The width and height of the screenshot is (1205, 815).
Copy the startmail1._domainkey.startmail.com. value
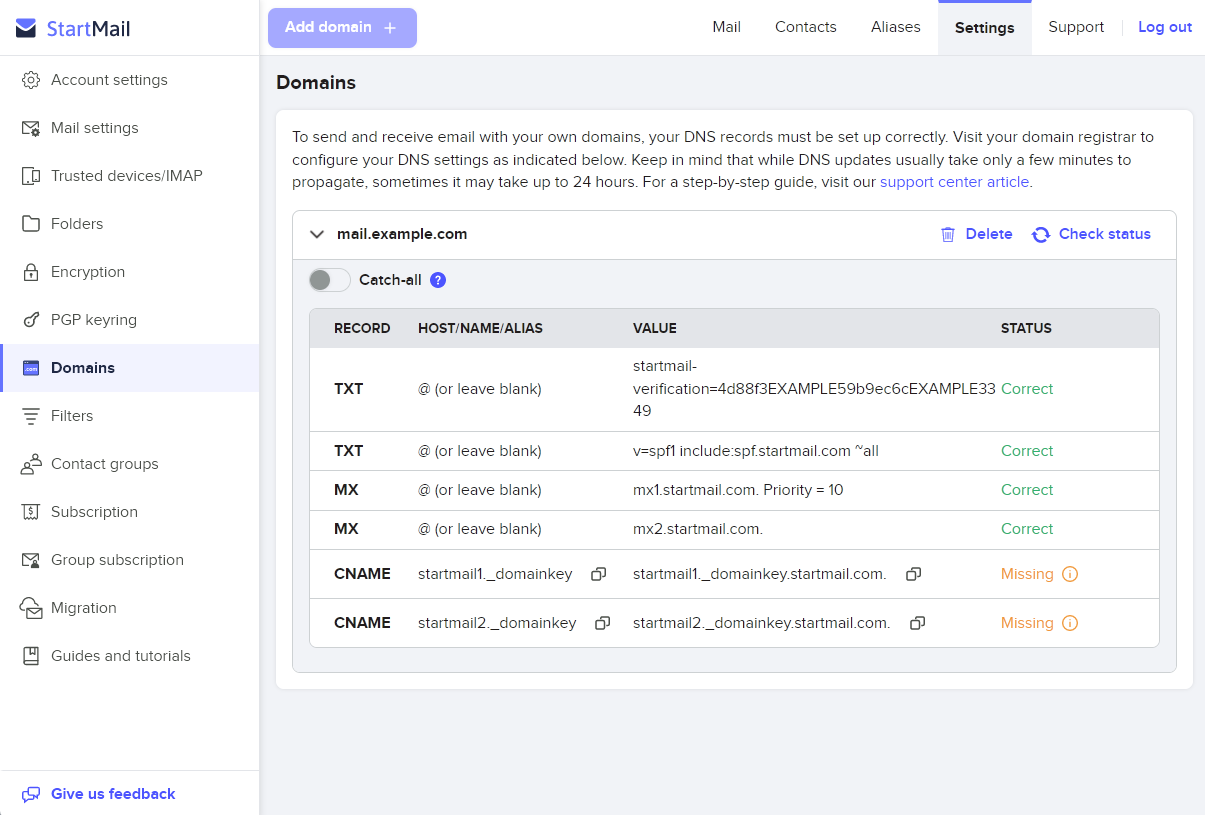(x=913, y=574)
